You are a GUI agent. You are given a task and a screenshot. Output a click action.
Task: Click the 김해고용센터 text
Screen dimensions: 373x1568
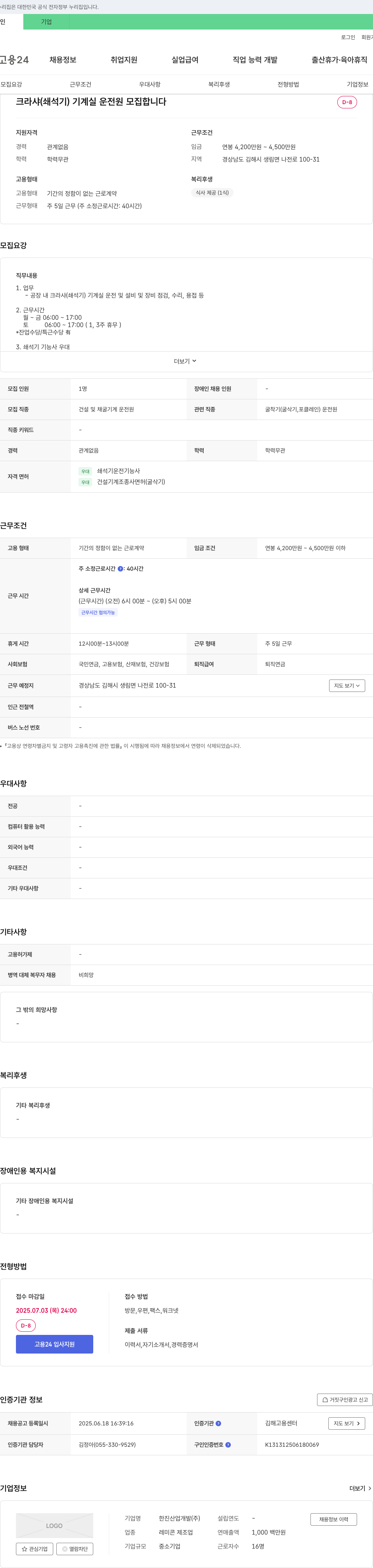tap(281, 1423)
